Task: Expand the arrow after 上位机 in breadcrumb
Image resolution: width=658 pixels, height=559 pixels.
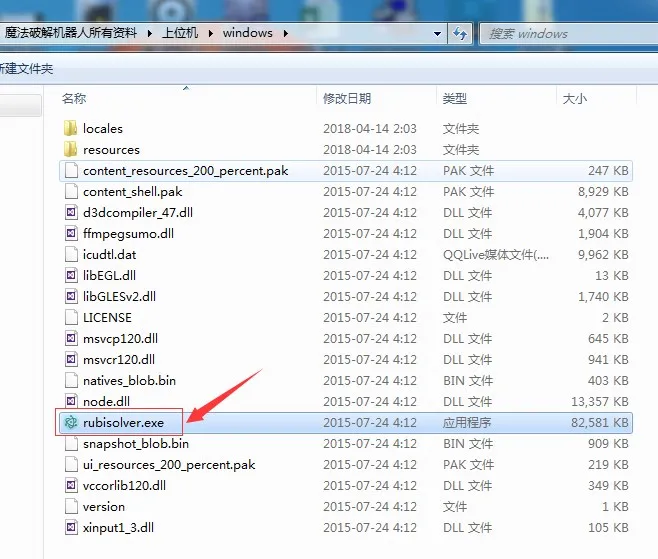Action: tap(211, 33)
